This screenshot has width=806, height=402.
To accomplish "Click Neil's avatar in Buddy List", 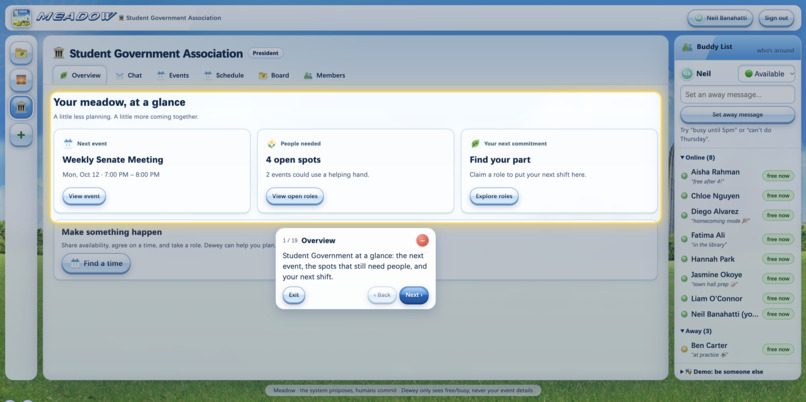I will [687, 74].
